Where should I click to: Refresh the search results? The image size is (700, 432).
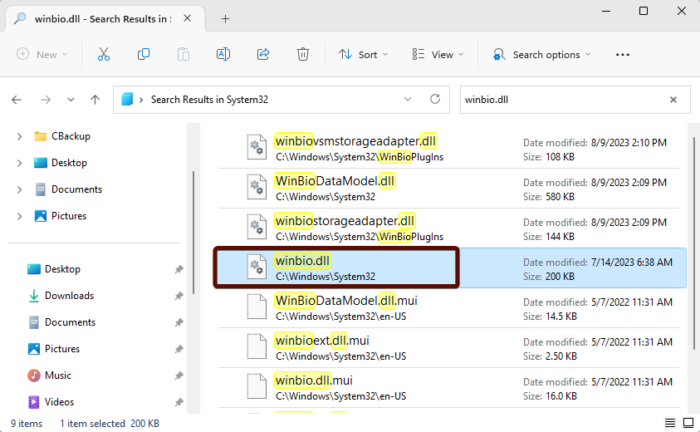[x=434, y=99]
